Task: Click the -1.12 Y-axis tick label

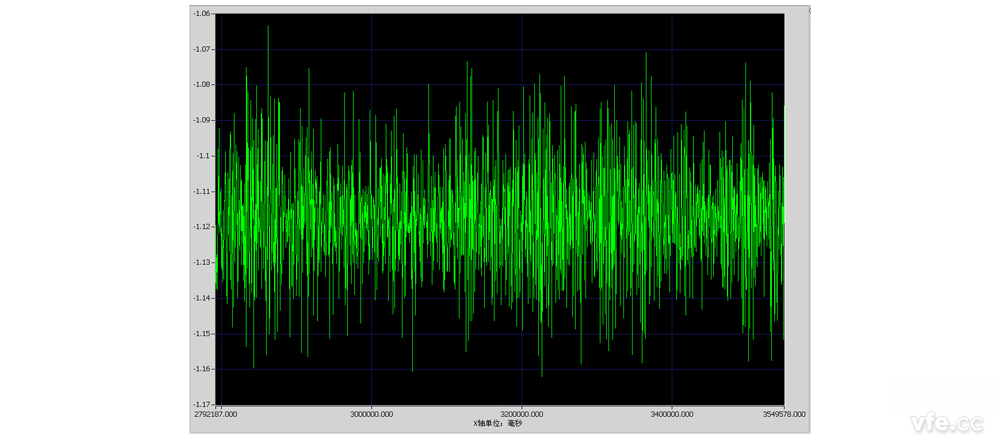Action: 203,227
